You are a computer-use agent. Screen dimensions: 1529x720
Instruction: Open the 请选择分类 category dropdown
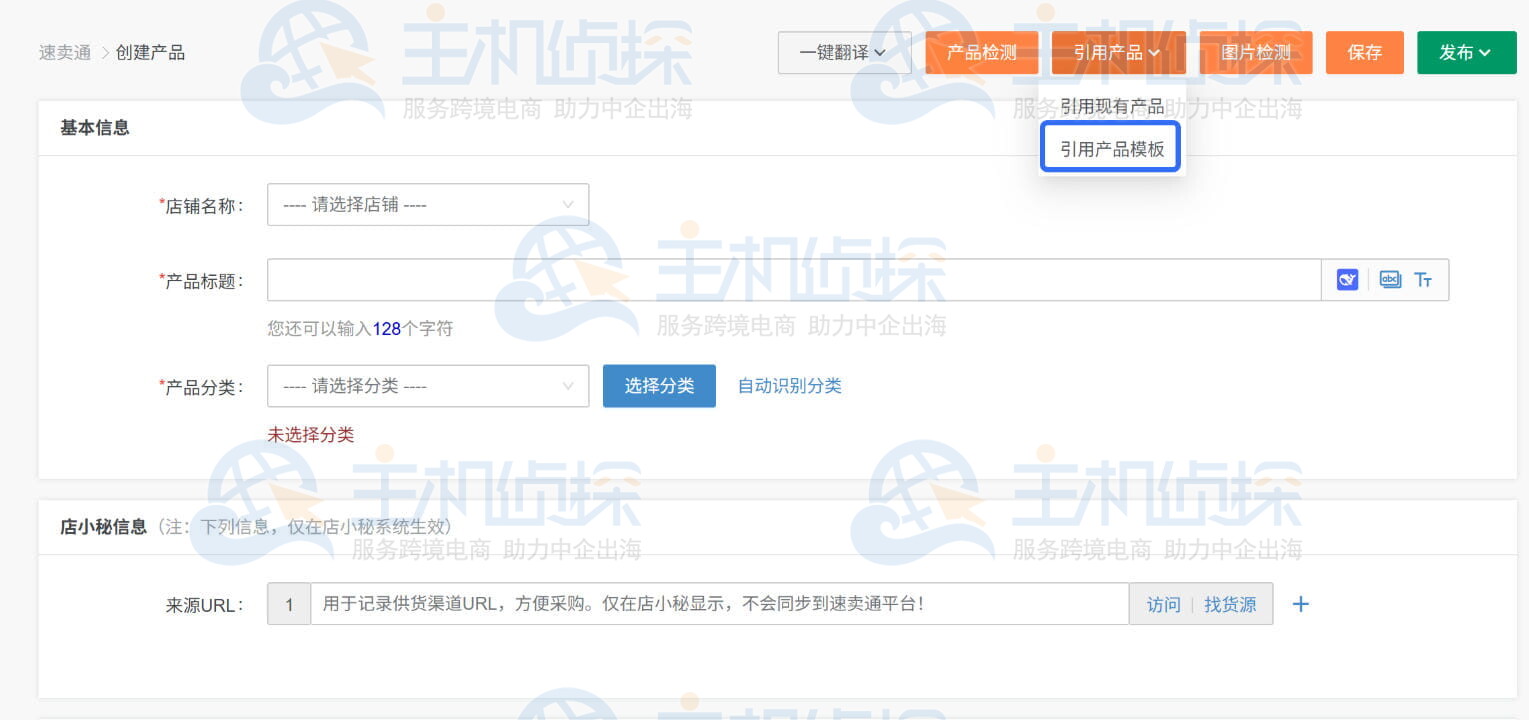click(x=428, y=386)
